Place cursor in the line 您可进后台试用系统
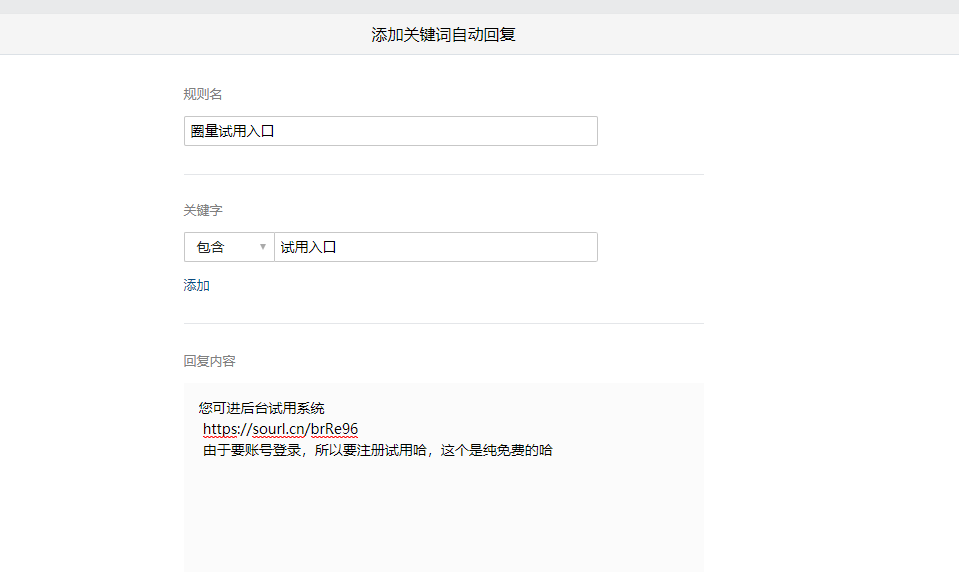 click(262, 408)
